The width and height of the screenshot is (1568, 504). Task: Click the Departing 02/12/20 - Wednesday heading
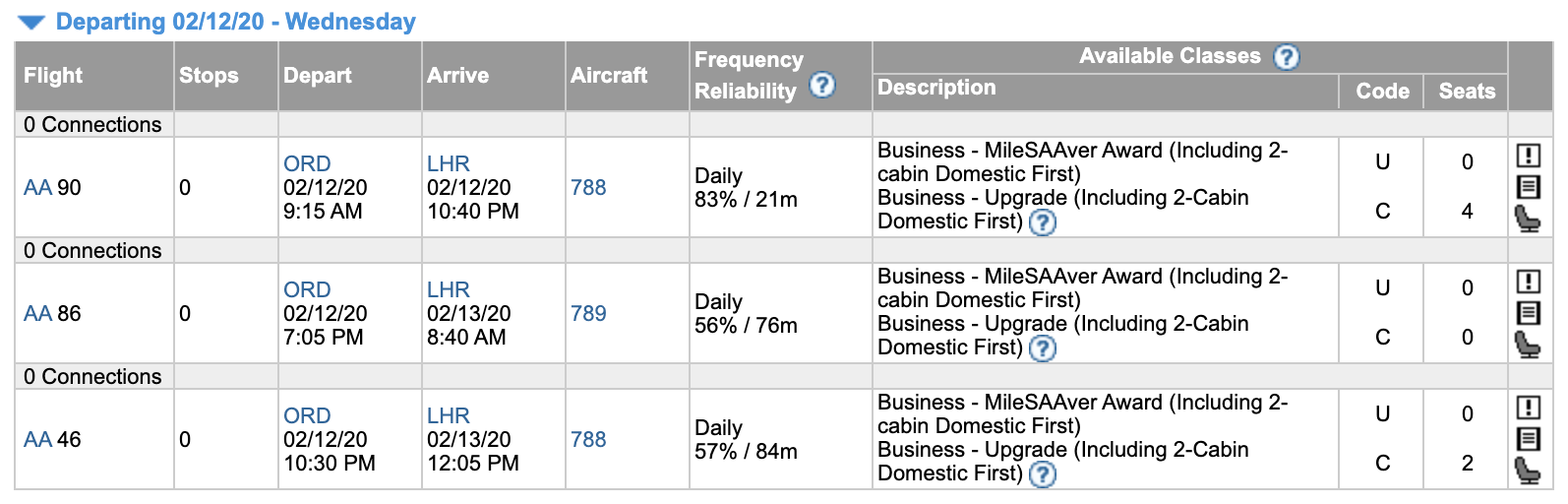coord(236,22)
